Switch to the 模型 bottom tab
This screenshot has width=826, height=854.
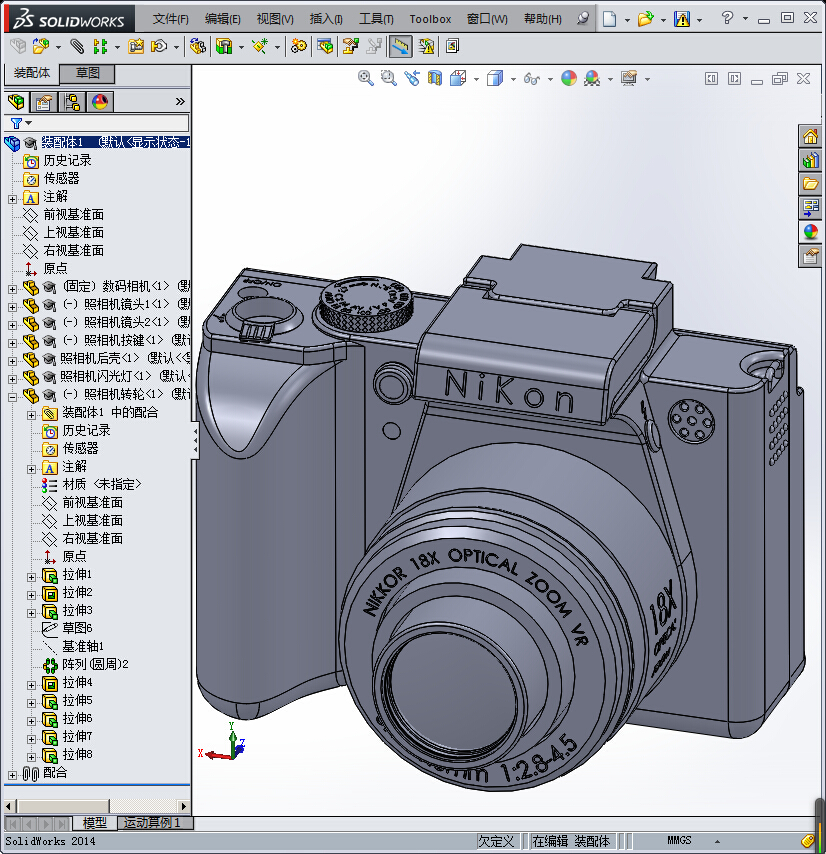[x=95, y=823]
